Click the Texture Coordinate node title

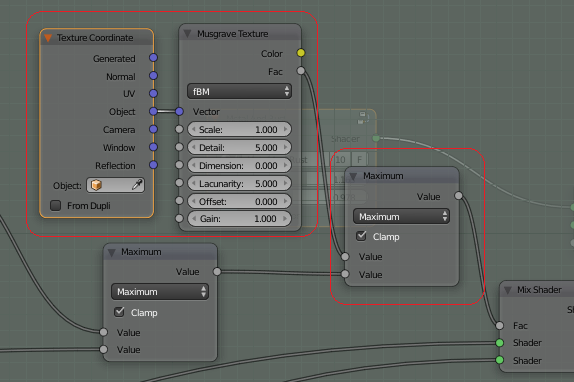(x=95, y=38)
